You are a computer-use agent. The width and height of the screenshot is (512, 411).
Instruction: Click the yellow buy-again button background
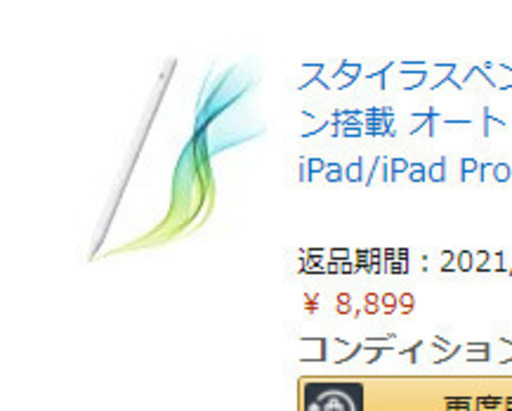pos(405,394)
